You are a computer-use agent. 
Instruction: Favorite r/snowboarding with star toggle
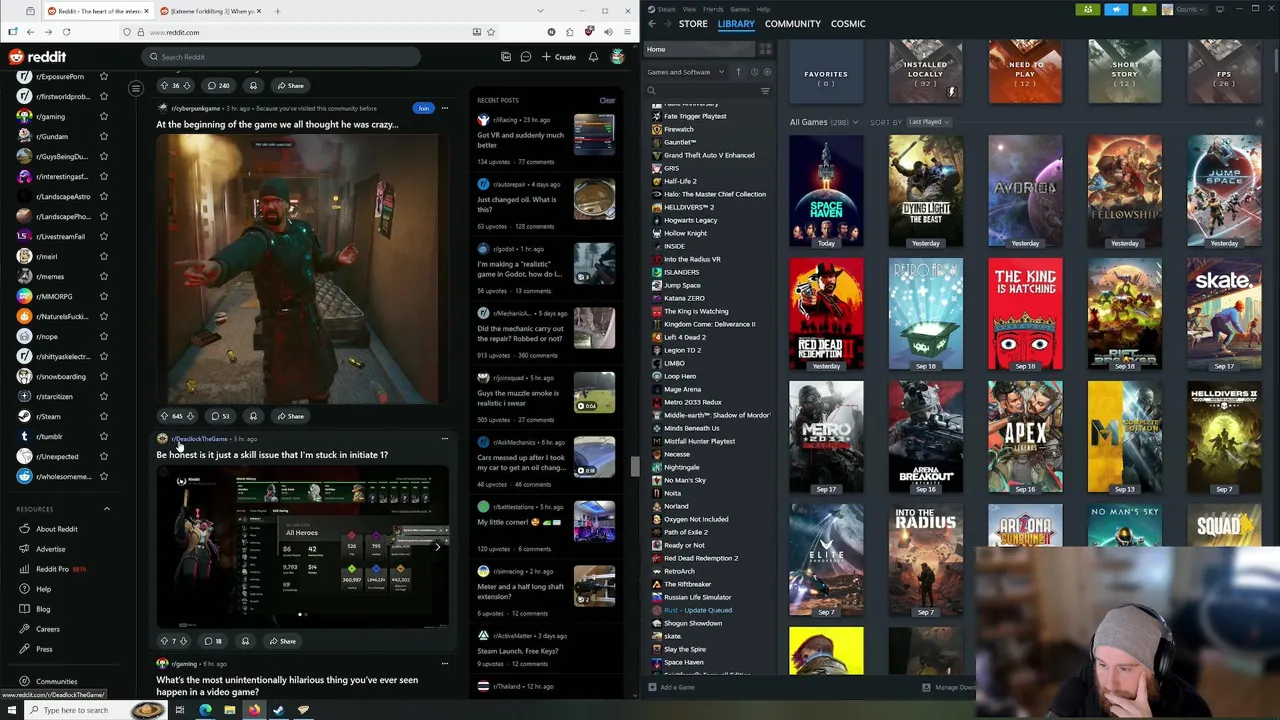(103, 377)
